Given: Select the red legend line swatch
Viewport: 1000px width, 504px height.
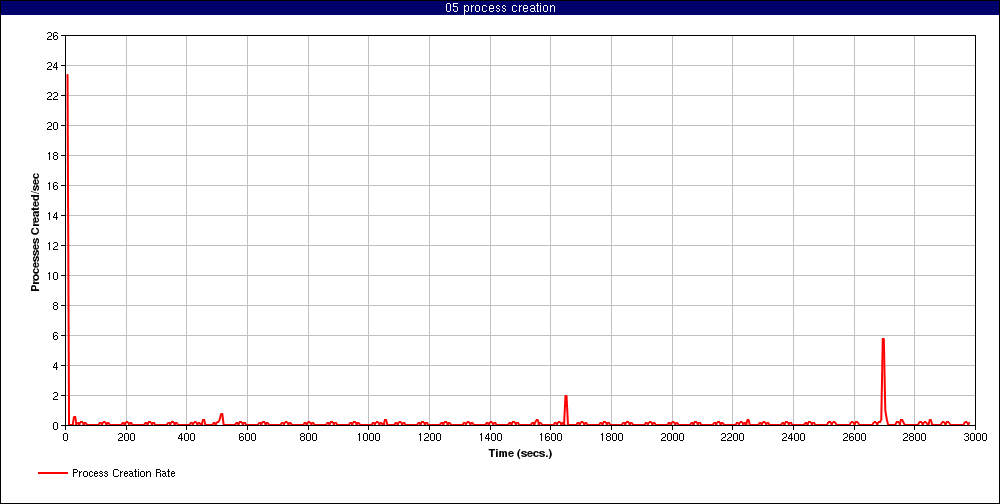Looking at the screenshot, I should click(52, 473).
